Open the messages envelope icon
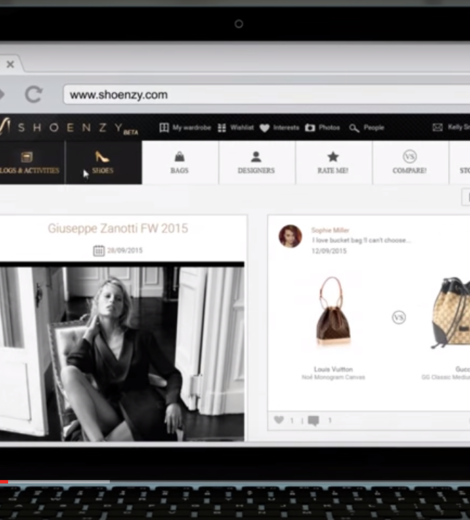 [x=437, y=127]
